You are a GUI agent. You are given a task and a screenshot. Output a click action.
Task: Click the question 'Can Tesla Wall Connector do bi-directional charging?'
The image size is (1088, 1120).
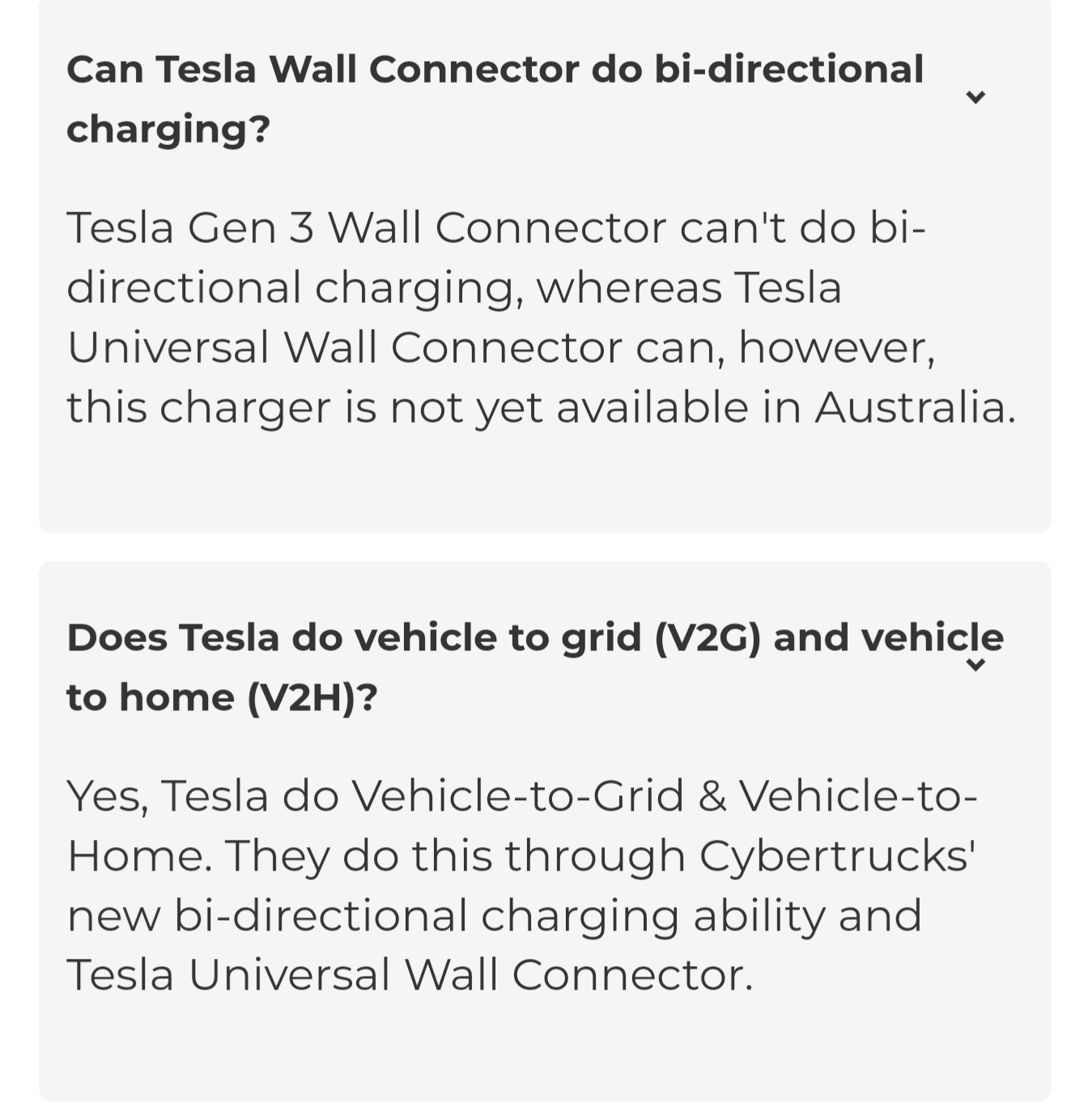click(497, 97)
